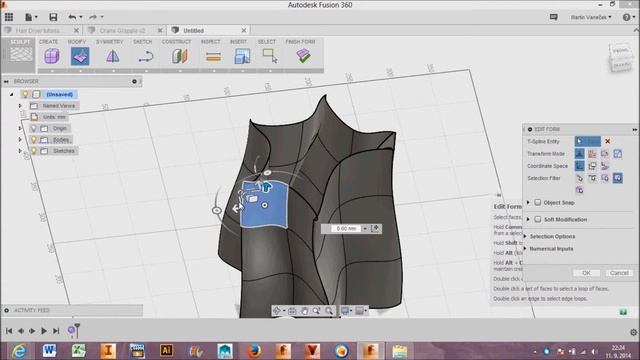Click the Pan hand tool
Screen dimensions: 640x360
click(304, 311)
